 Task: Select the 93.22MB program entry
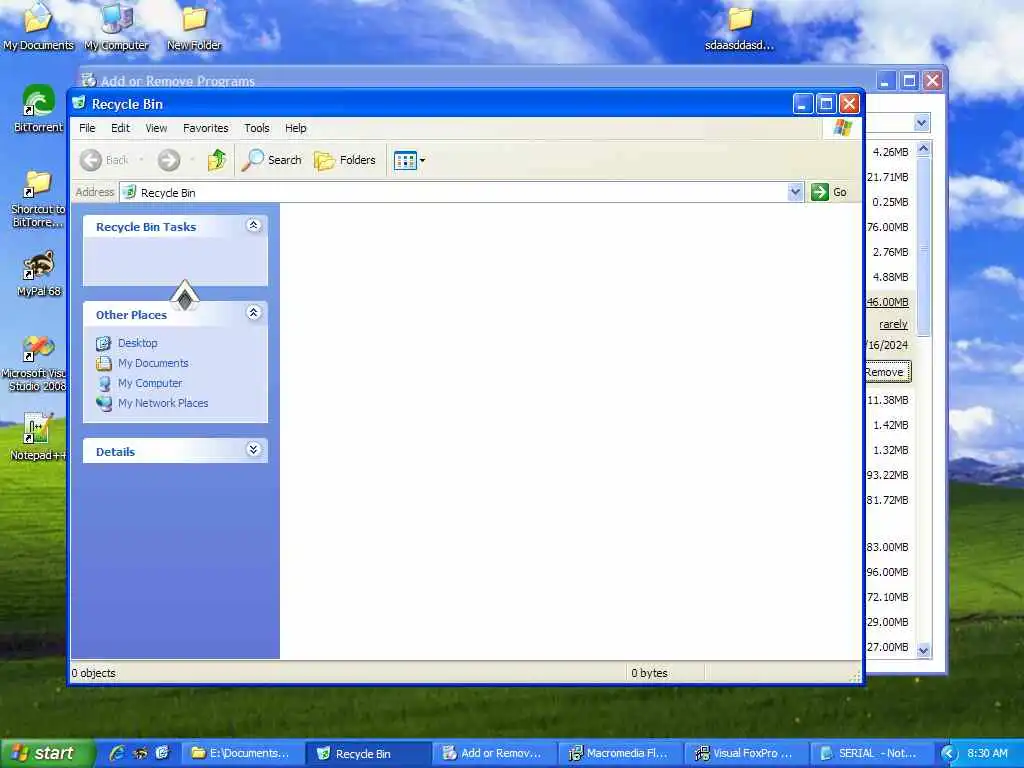888,475
